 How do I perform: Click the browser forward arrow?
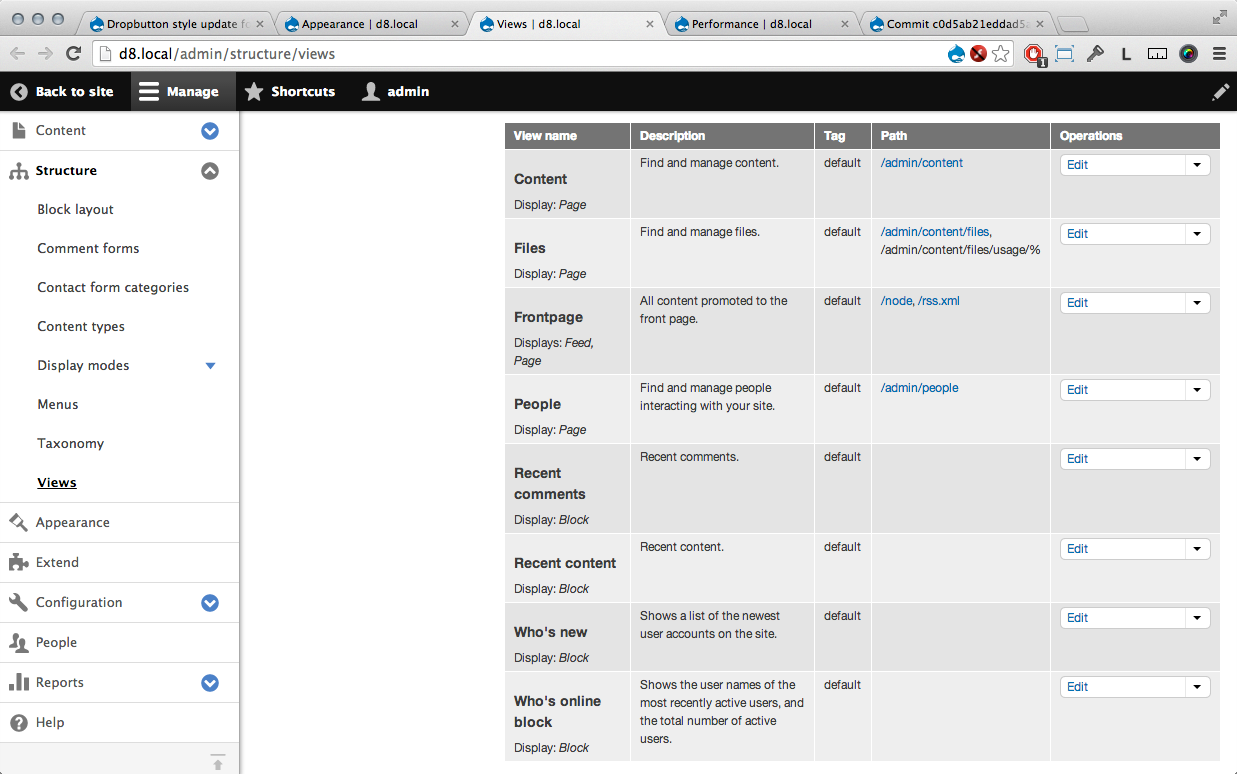pyautogui.click(x=45, y=54)
